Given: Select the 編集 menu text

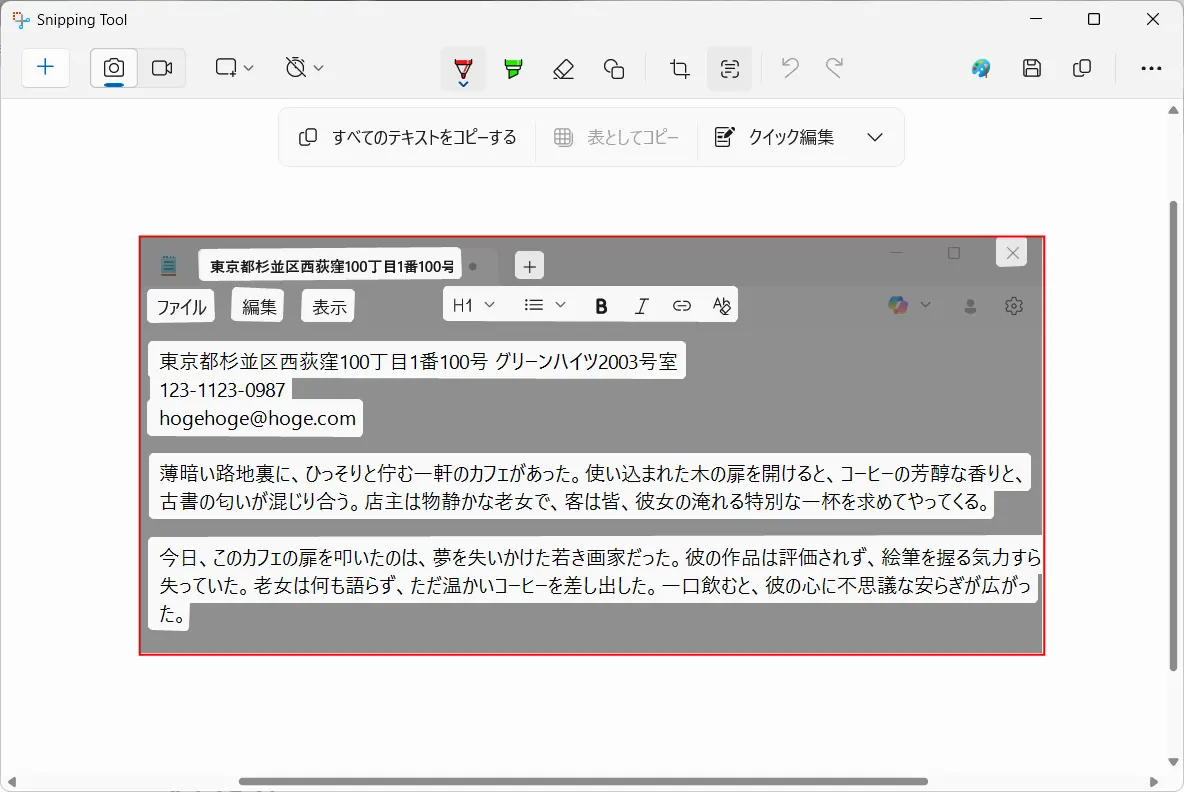Looking at the screenshot, I should point(259,307).
